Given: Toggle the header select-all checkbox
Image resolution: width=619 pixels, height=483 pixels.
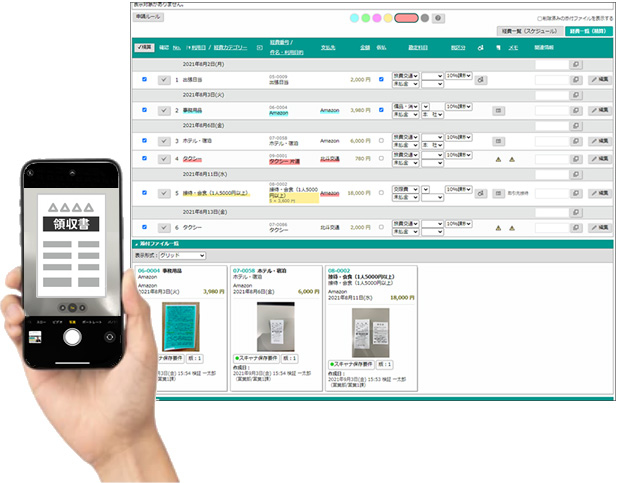Looking at the screenshot, I should click(139, 47).
